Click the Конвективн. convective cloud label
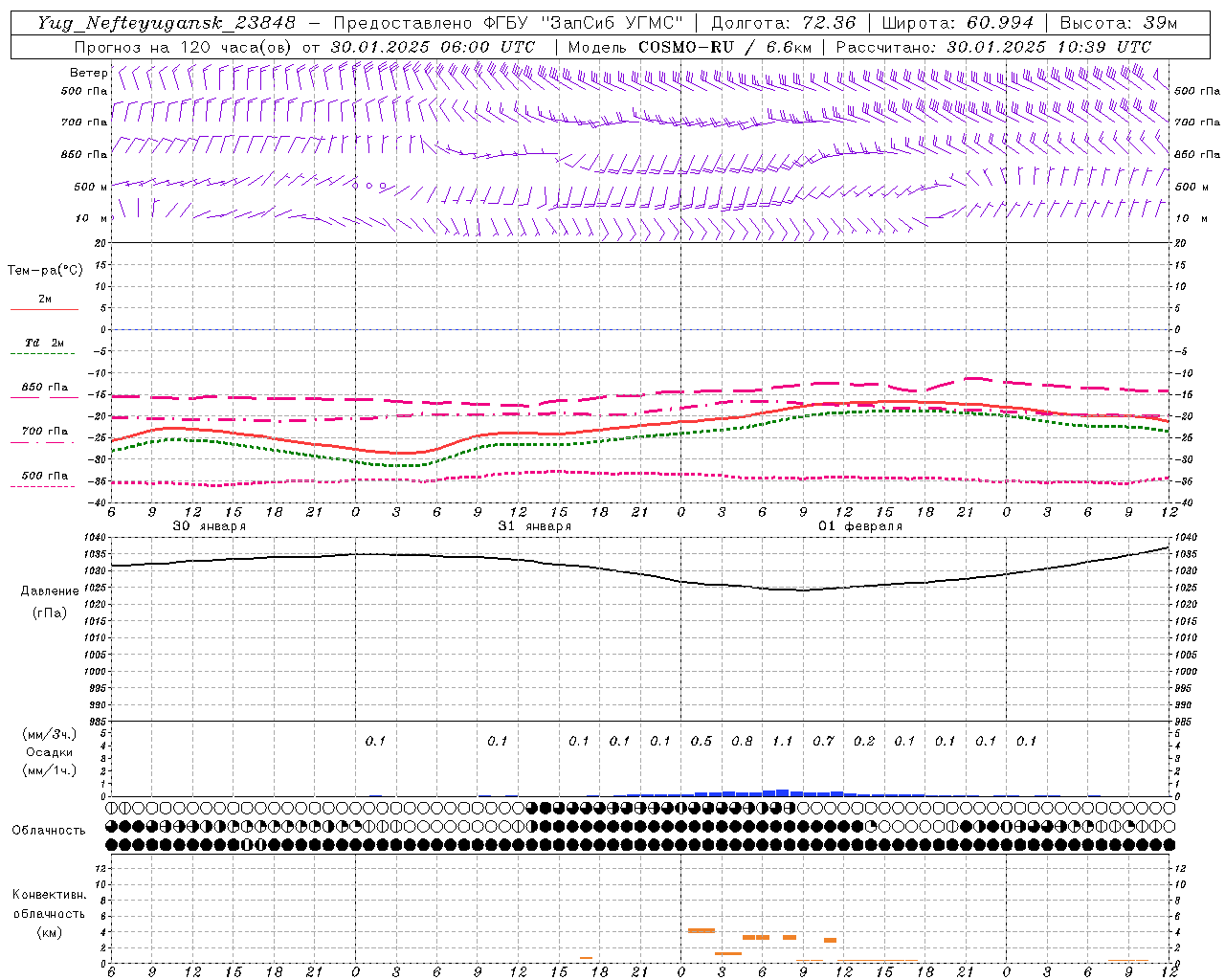Viewport: 1225px width, 980px height. [49, 895]
